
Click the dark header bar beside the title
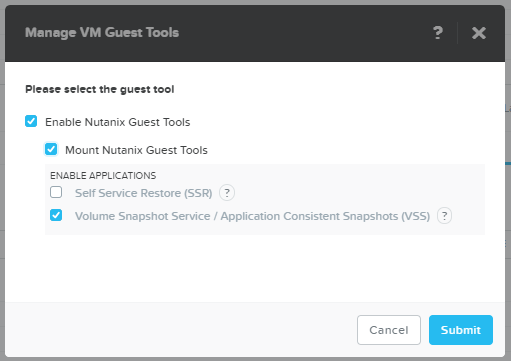coord(300,33)
